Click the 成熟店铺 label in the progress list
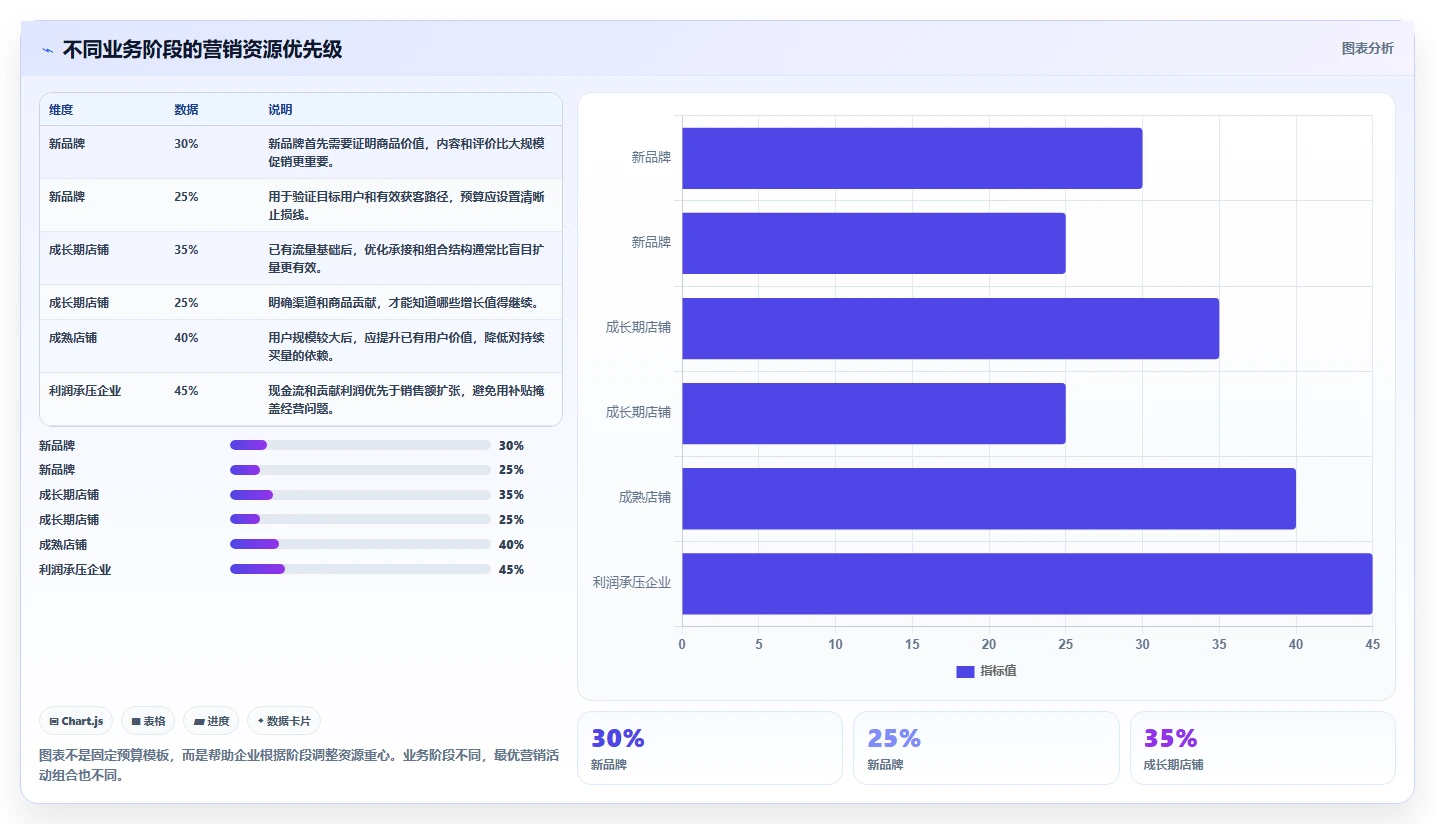The height and width of the screenshot is (824, 1435). [63, 545]
